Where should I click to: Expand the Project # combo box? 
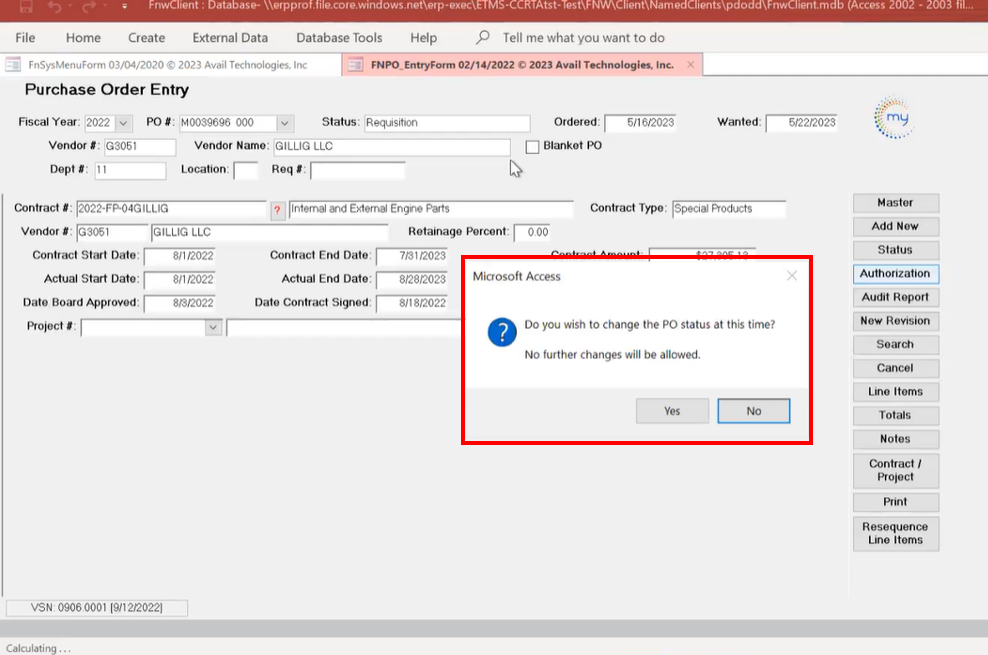pos(213,327)
